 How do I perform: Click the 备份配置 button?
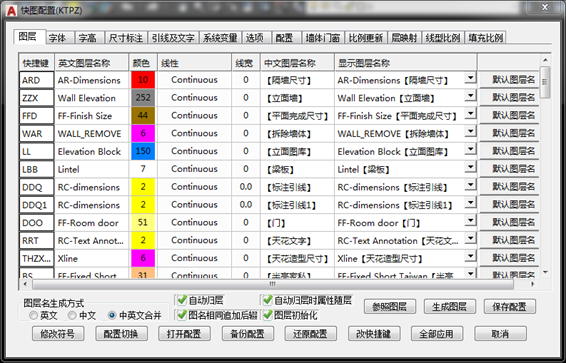point(248,334)
